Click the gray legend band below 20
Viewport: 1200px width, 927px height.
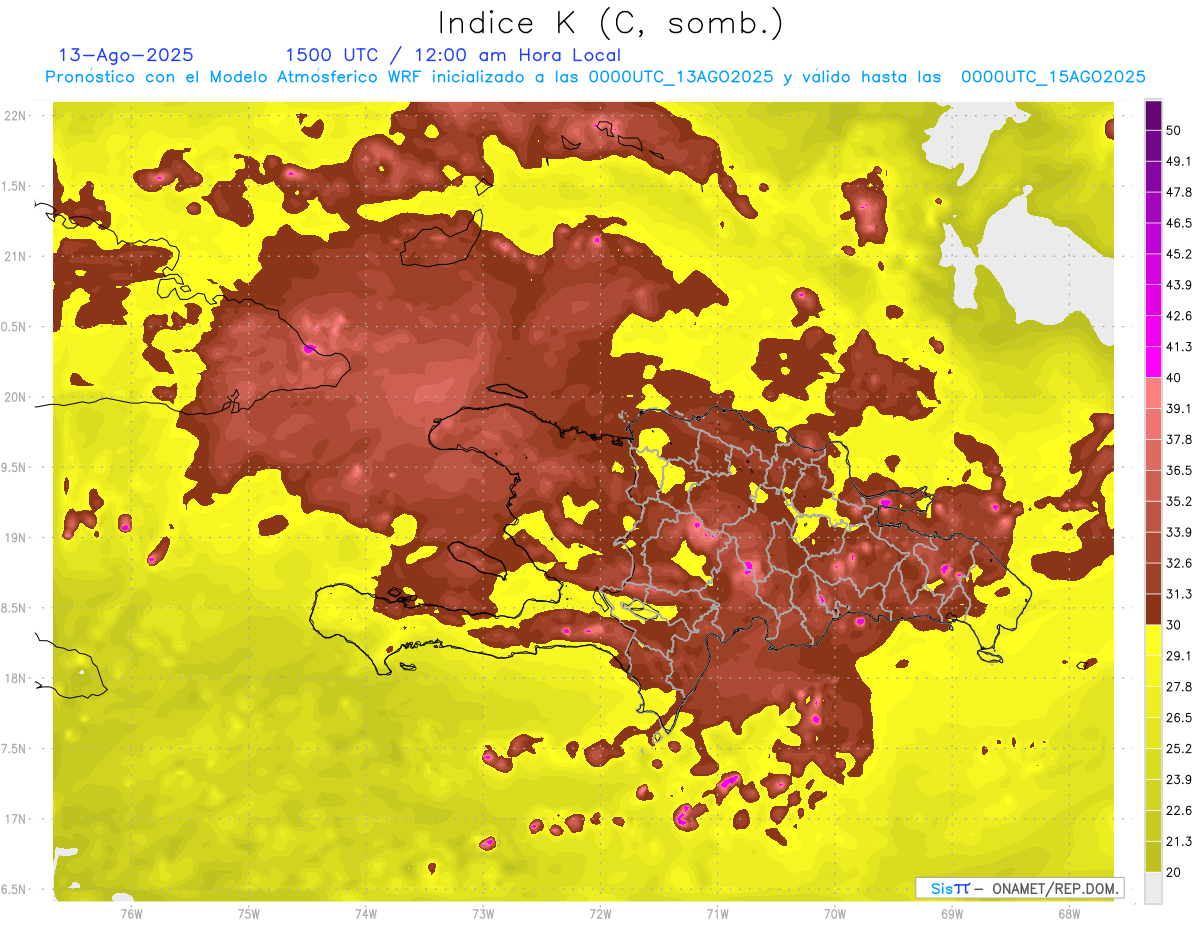pyautogui.click(x=1153, y=887)
